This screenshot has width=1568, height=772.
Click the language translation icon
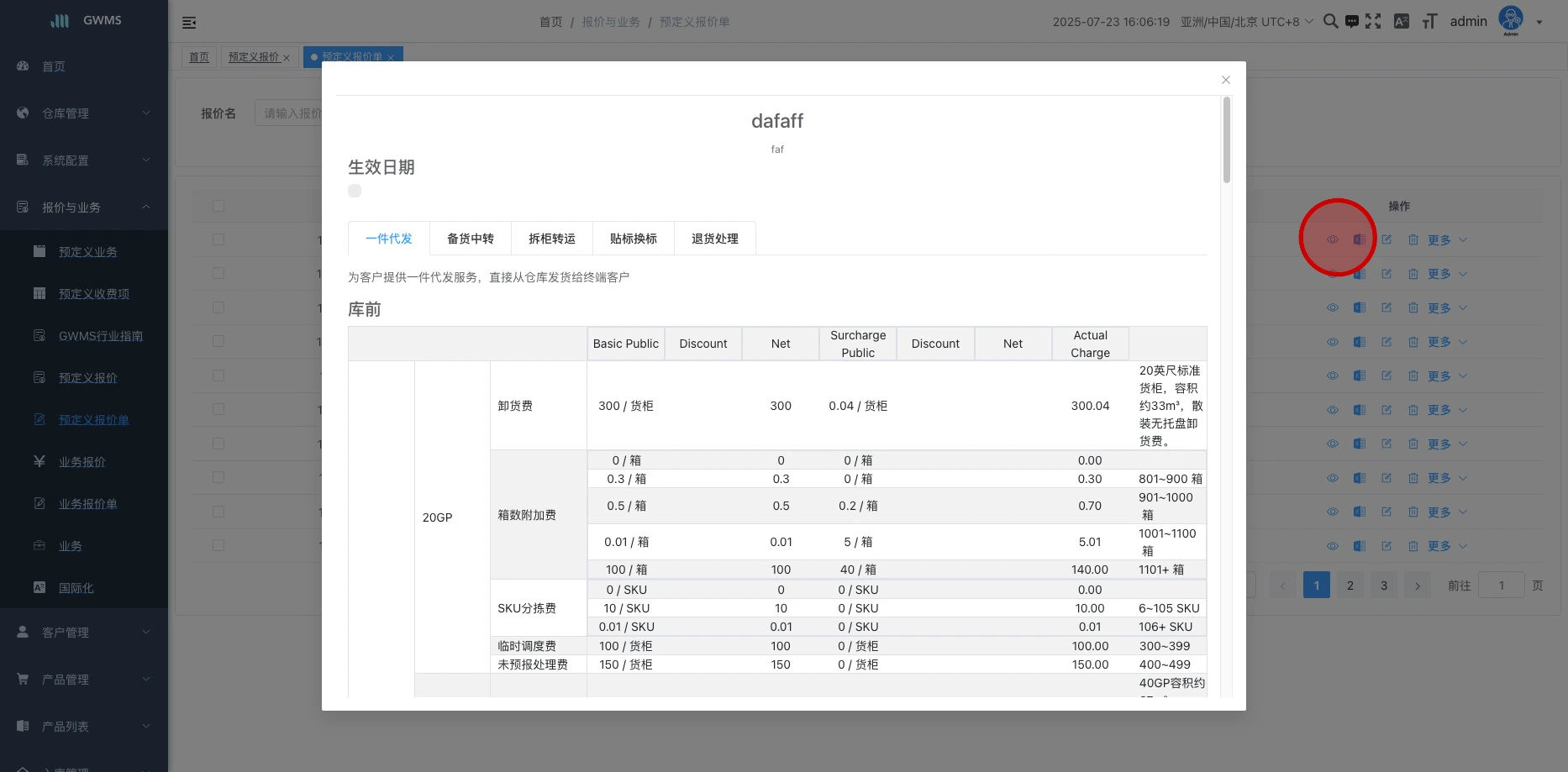(1401, 22)
